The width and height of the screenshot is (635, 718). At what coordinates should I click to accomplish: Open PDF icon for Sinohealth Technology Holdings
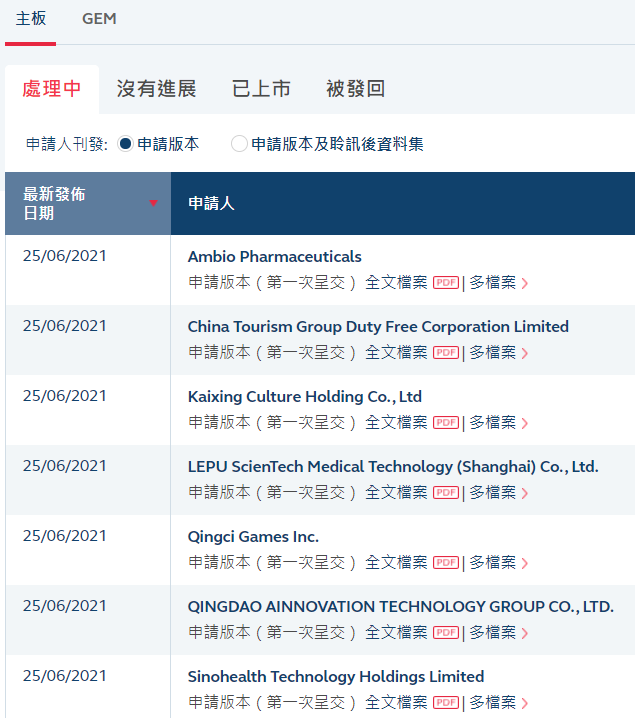point(445,703)
